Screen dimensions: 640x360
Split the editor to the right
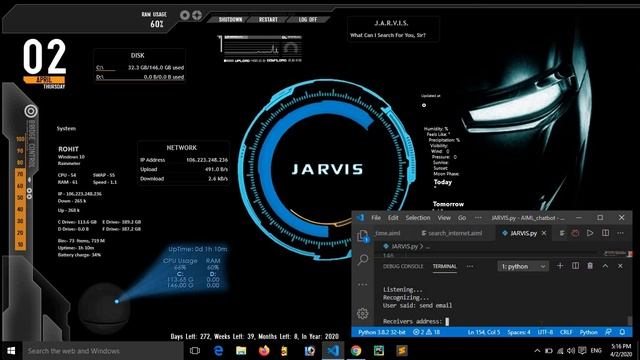pos(605,233)
